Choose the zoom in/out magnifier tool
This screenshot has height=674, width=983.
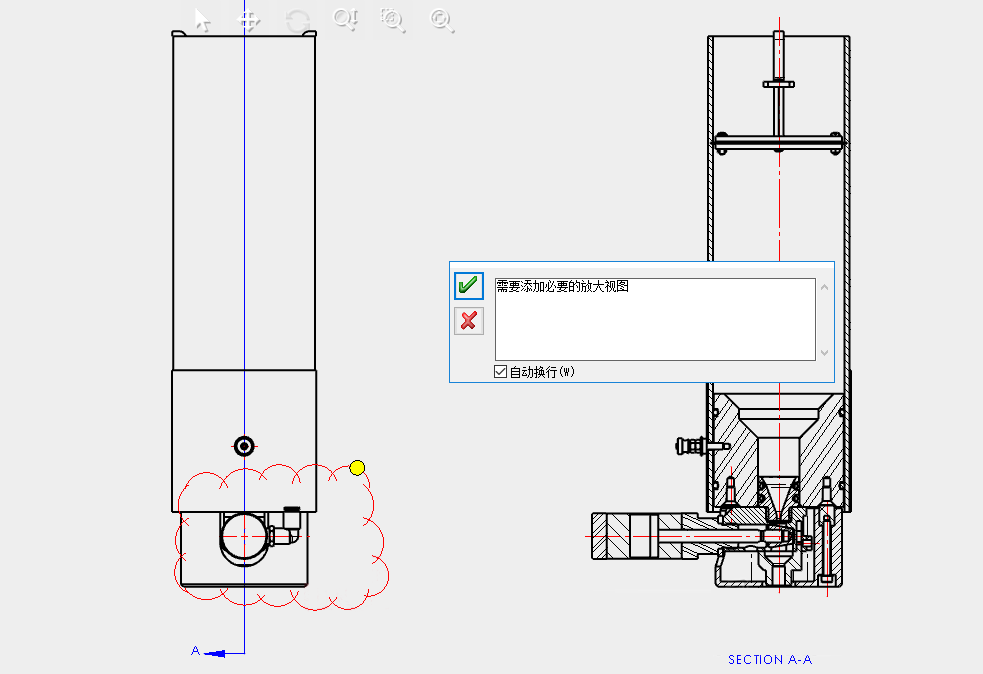345,19
